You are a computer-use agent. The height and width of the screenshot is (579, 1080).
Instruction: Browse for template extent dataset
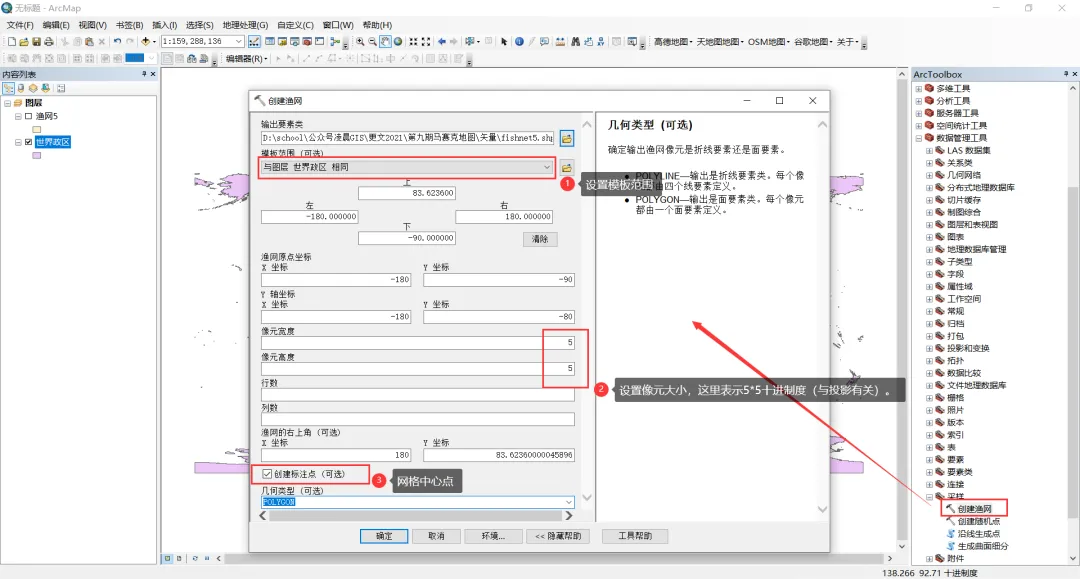(x=567, y=167)
